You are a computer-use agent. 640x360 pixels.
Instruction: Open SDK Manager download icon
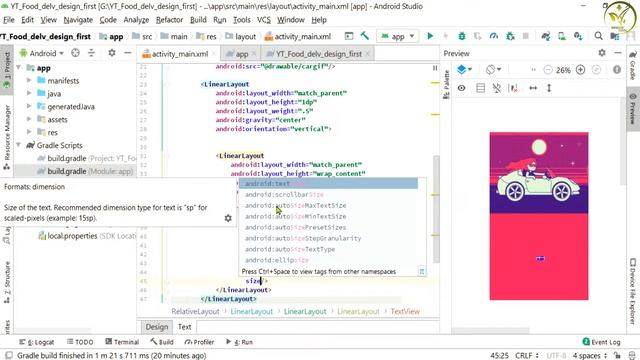(578, 36)
